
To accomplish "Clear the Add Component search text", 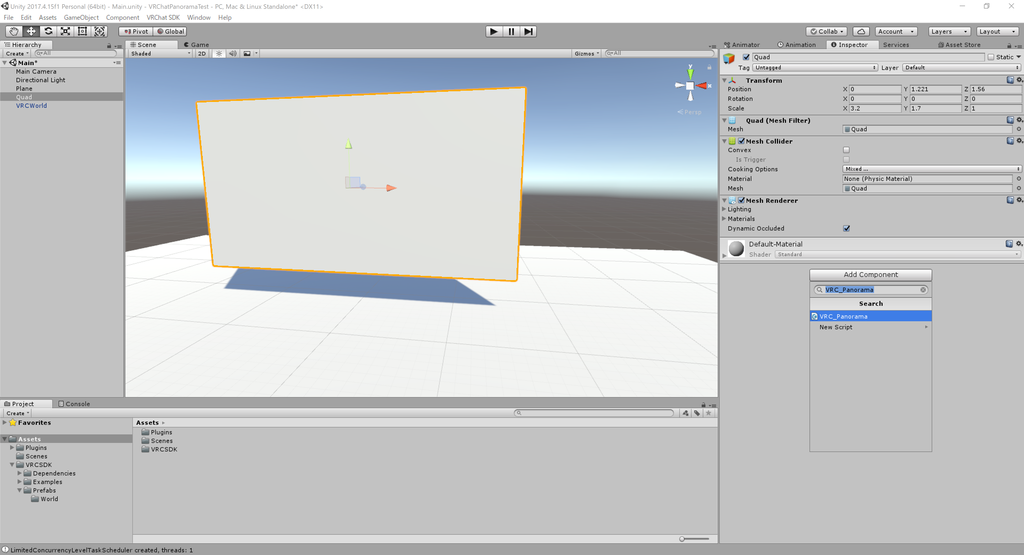I will point(923,290).
